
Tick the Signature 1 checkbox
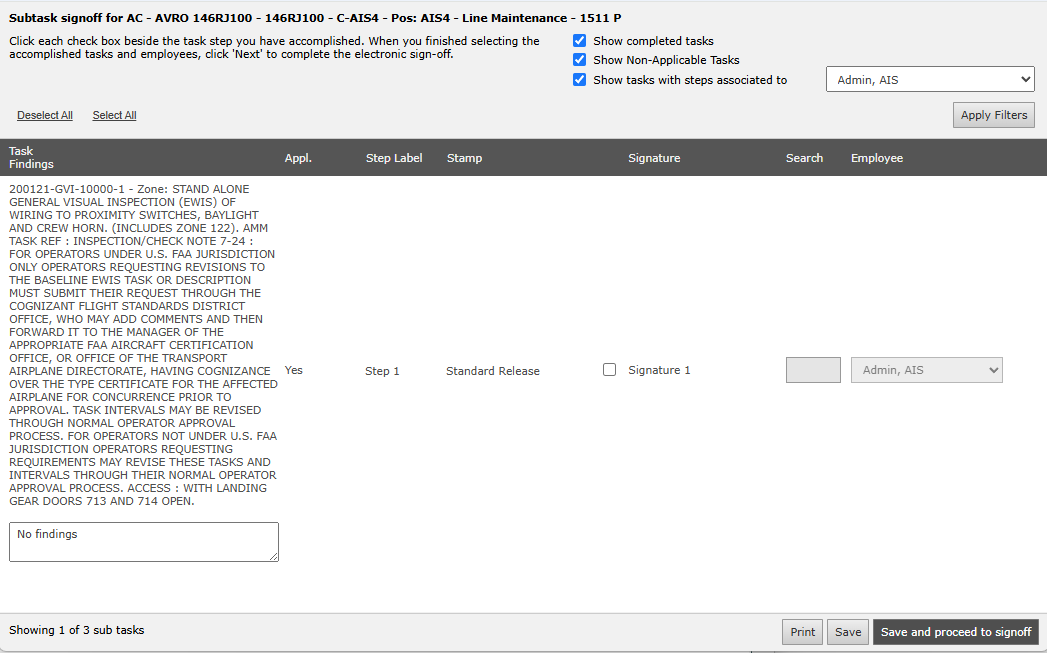coord(609,370)
